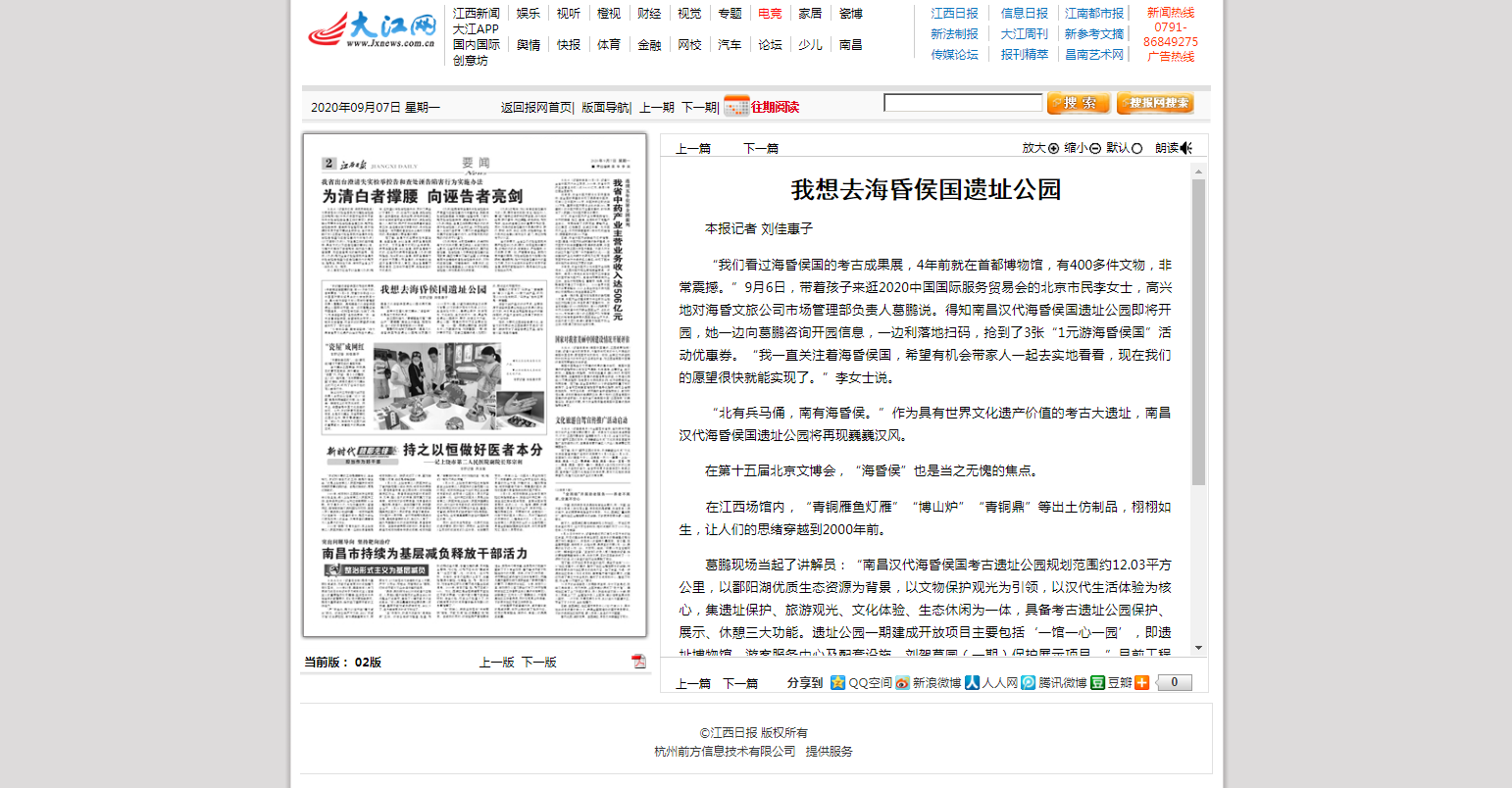Open the 论坛 navigation item
Screen dimensions: 1512x788
coord(770,45)
